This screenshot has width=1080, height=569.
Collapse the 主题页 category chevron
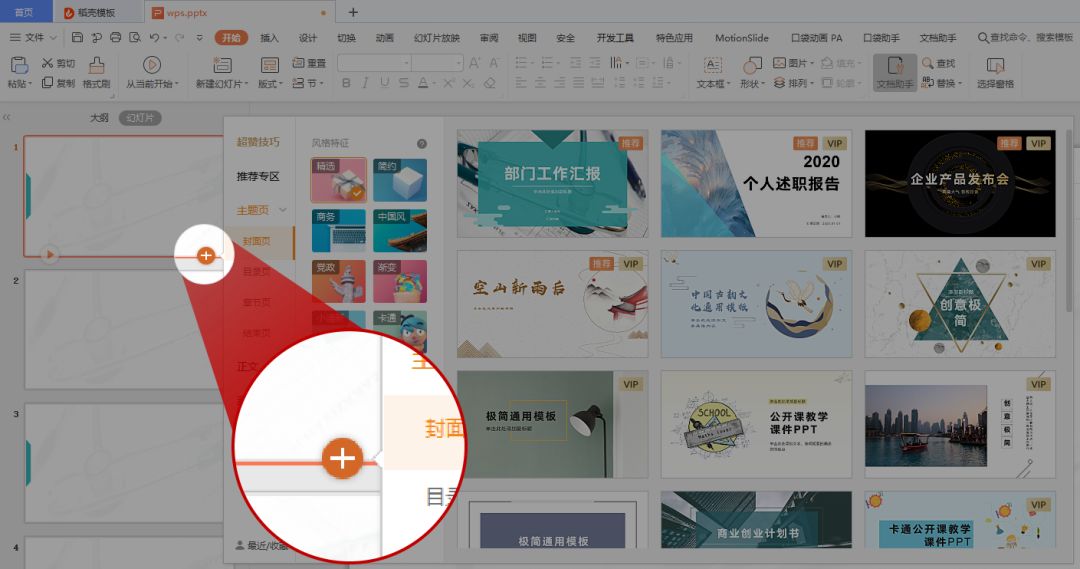282,209
